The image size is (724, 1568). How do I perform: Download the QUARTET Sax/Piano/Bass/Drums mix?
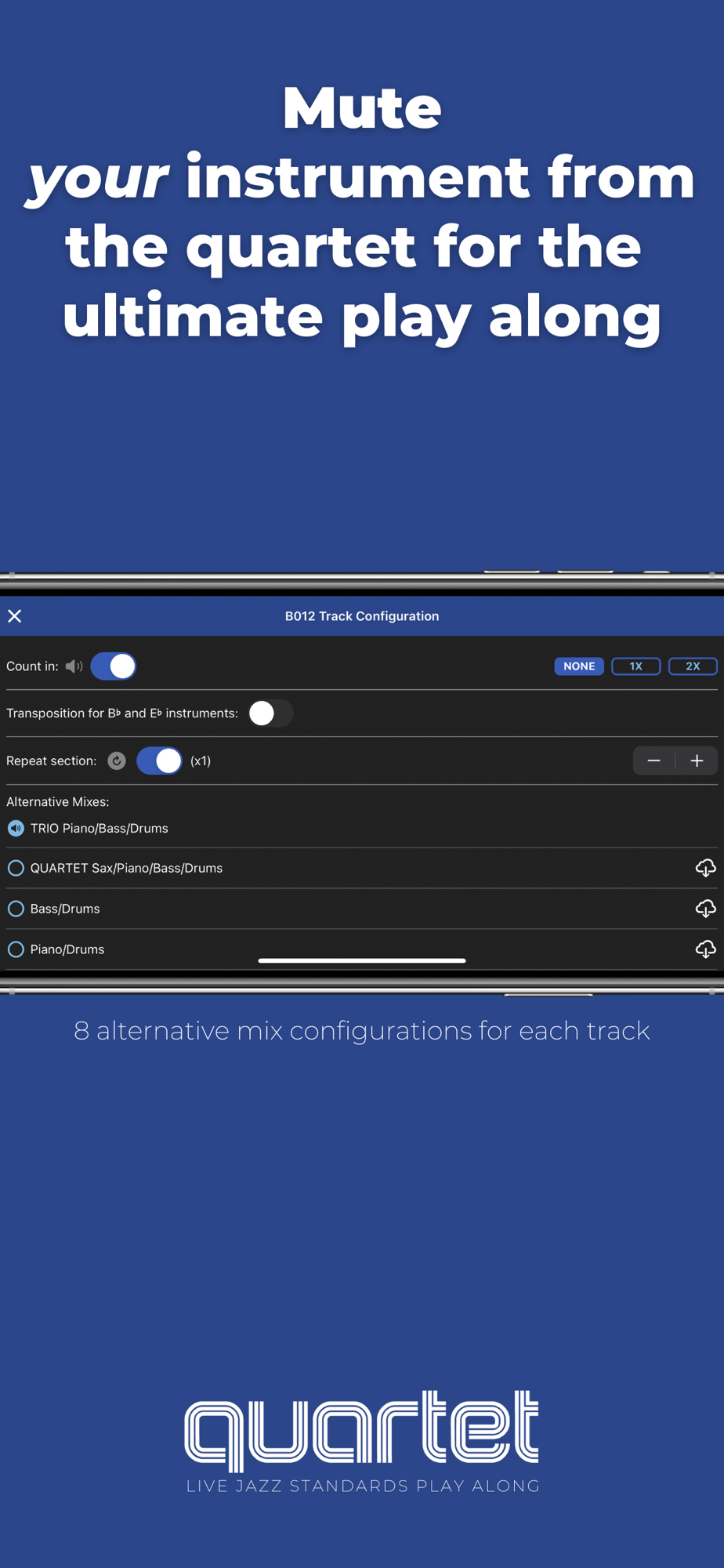click(706, 868)
